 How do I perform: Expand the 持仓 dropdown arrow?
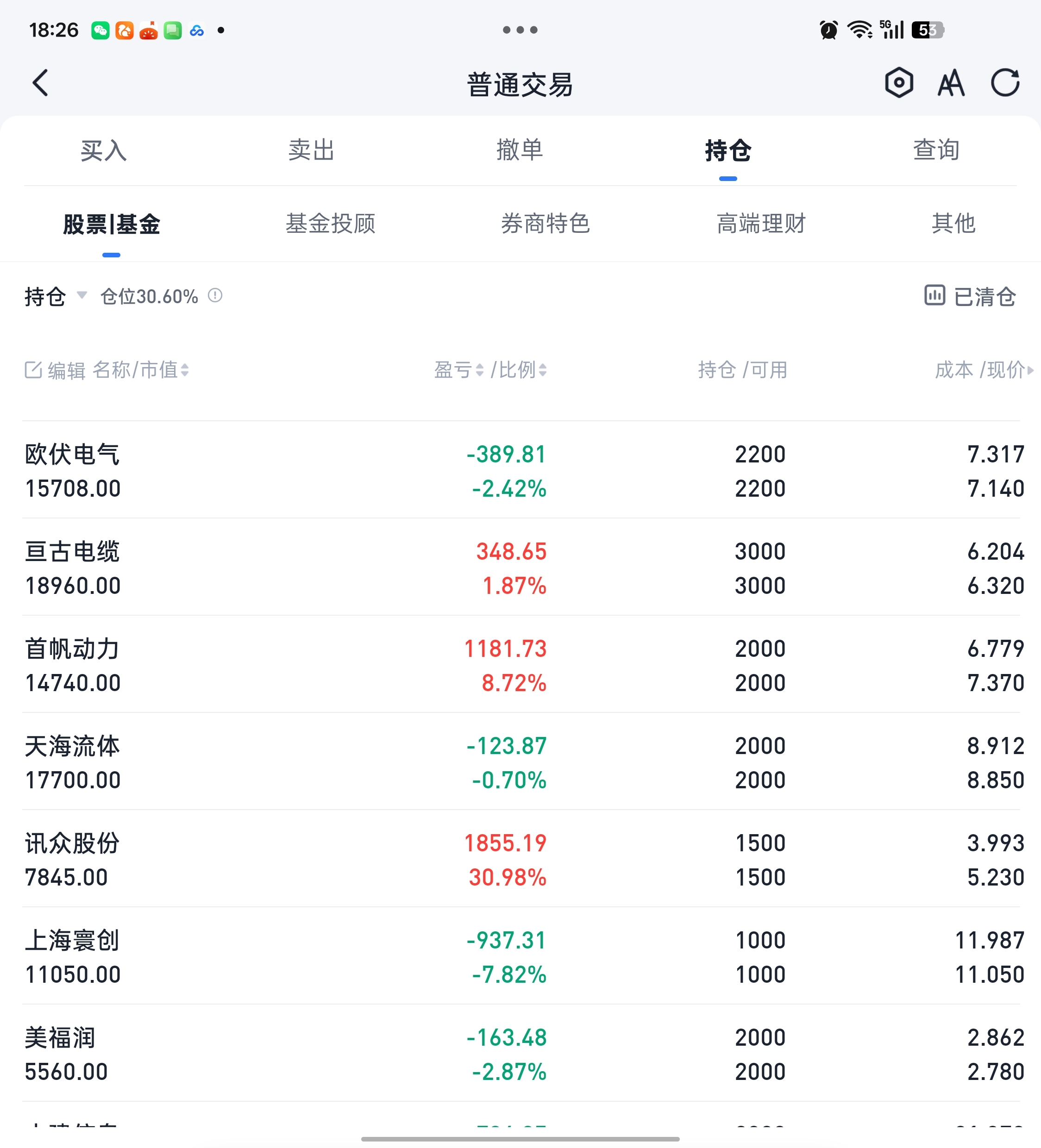(82, 295)
